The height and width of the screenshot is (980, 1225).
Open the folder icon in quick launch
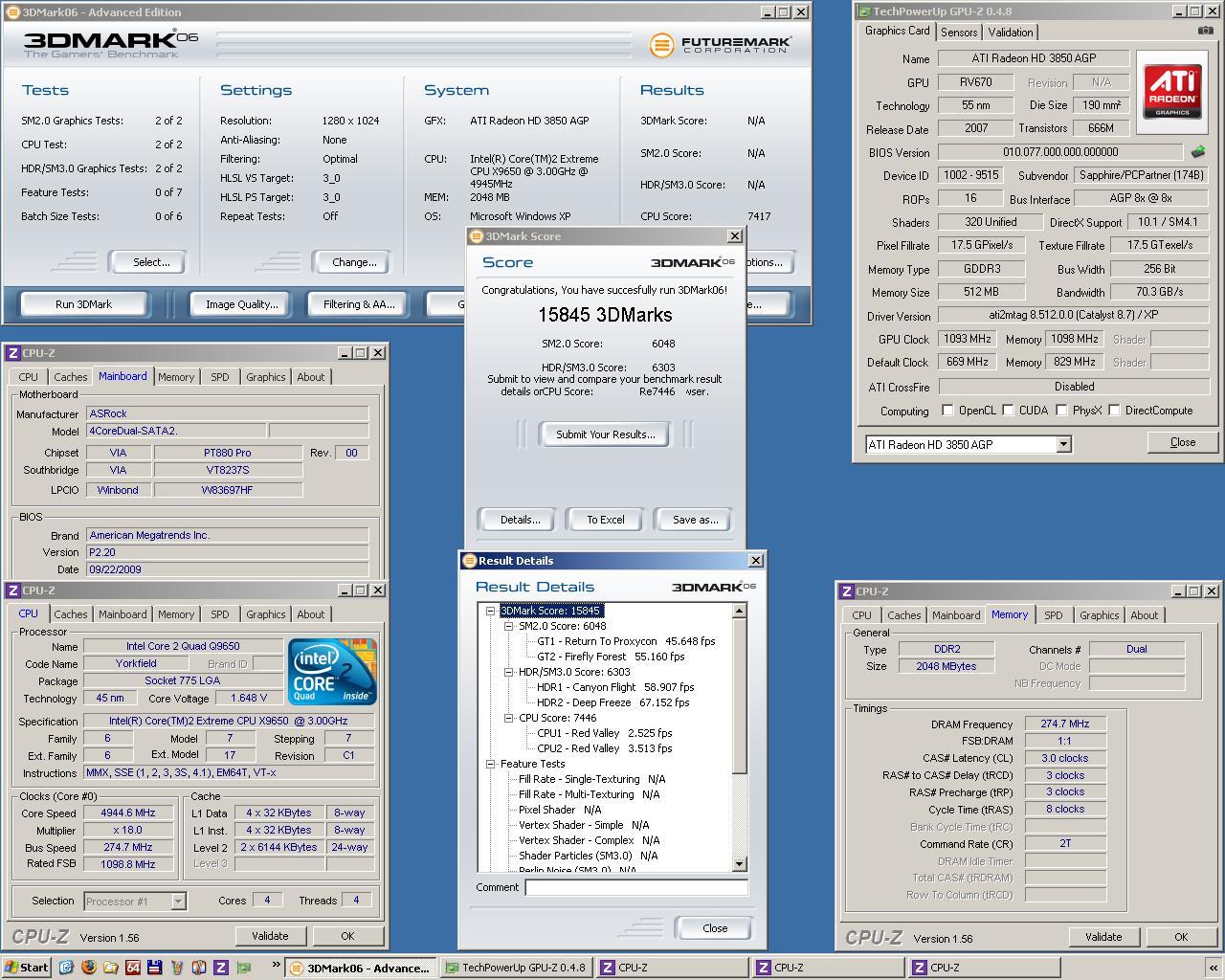[110, 968]
